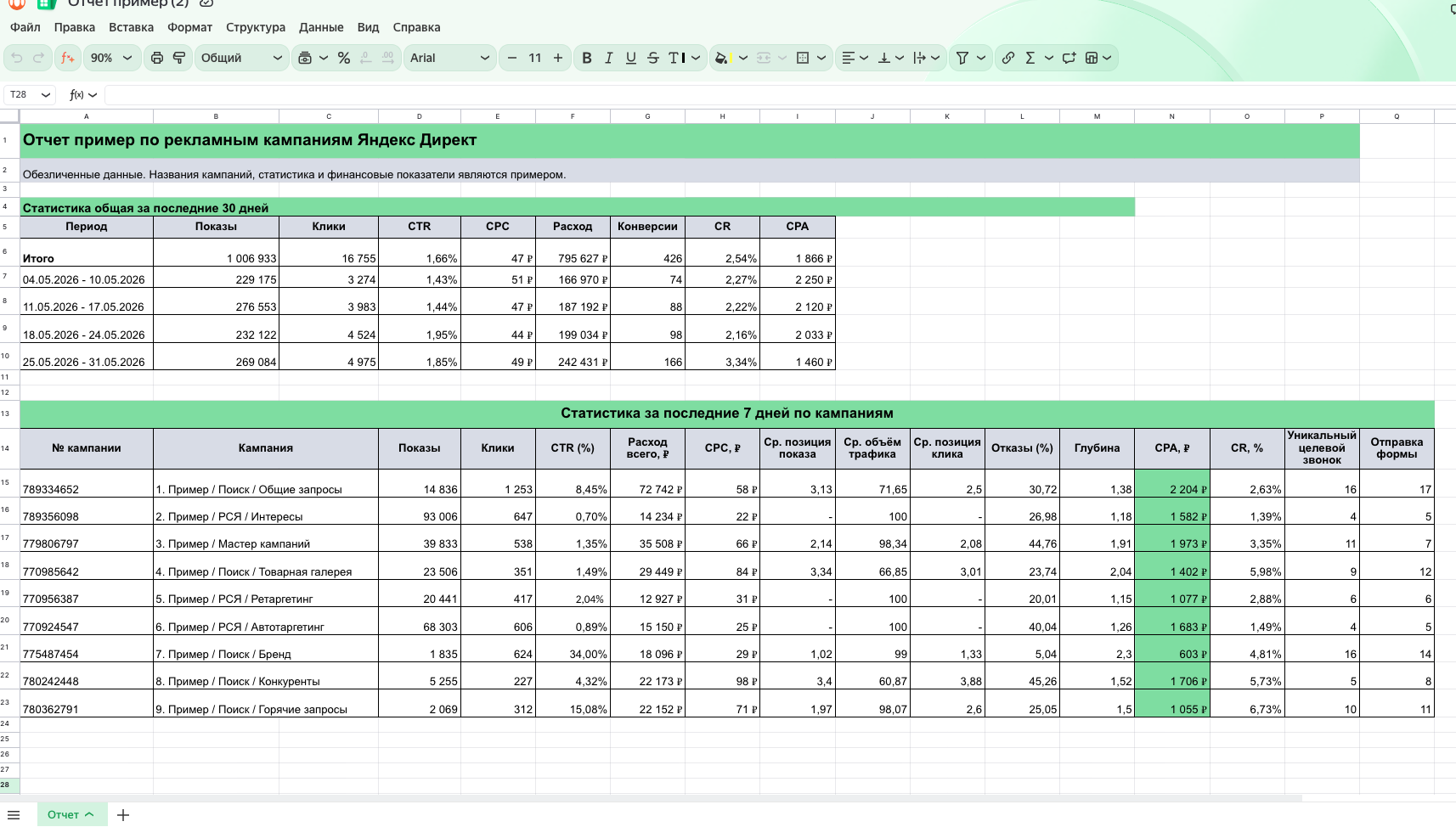1456x827 pixels.
Task: Add a new sheet with plus icon
Action: (123, 815)
